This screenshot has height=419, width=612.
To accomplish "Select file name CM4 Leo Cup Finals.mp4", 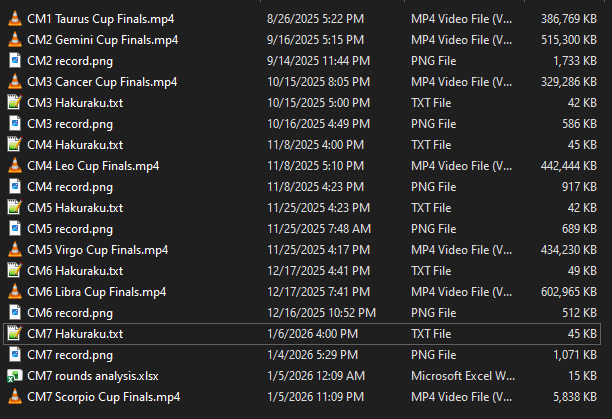I will (93, 166).
